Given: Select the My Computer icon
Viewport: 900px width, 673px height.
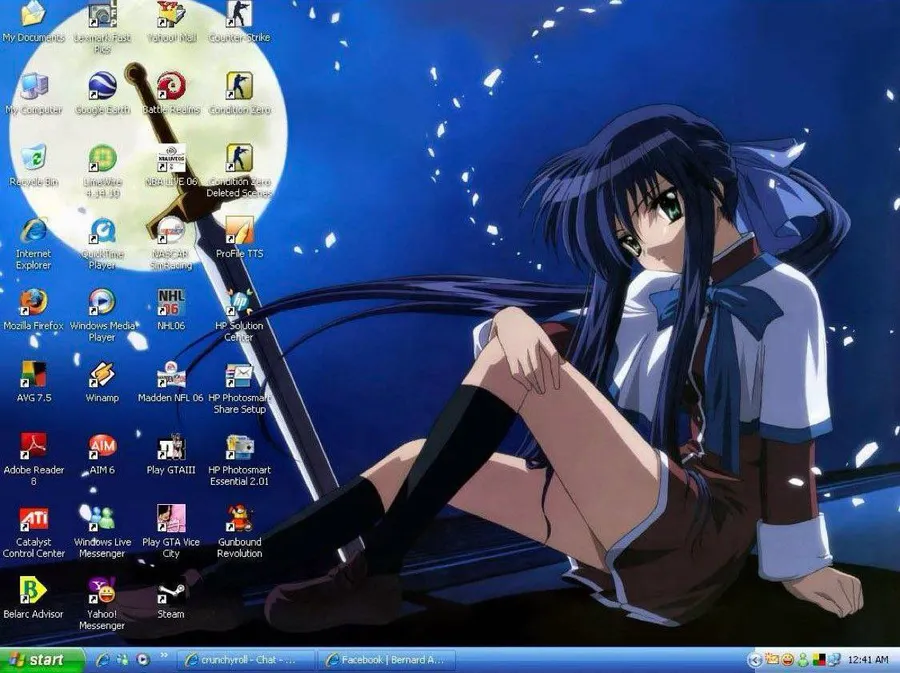Looking at the screenshot, I should (33, 94).
